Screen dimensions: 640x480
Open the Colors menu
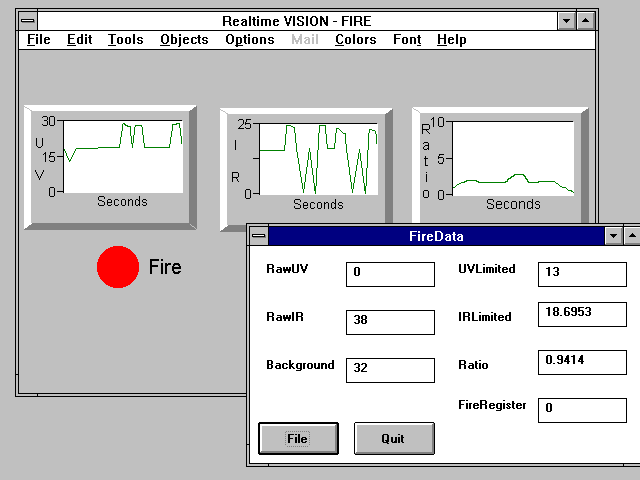pos(355,40)
